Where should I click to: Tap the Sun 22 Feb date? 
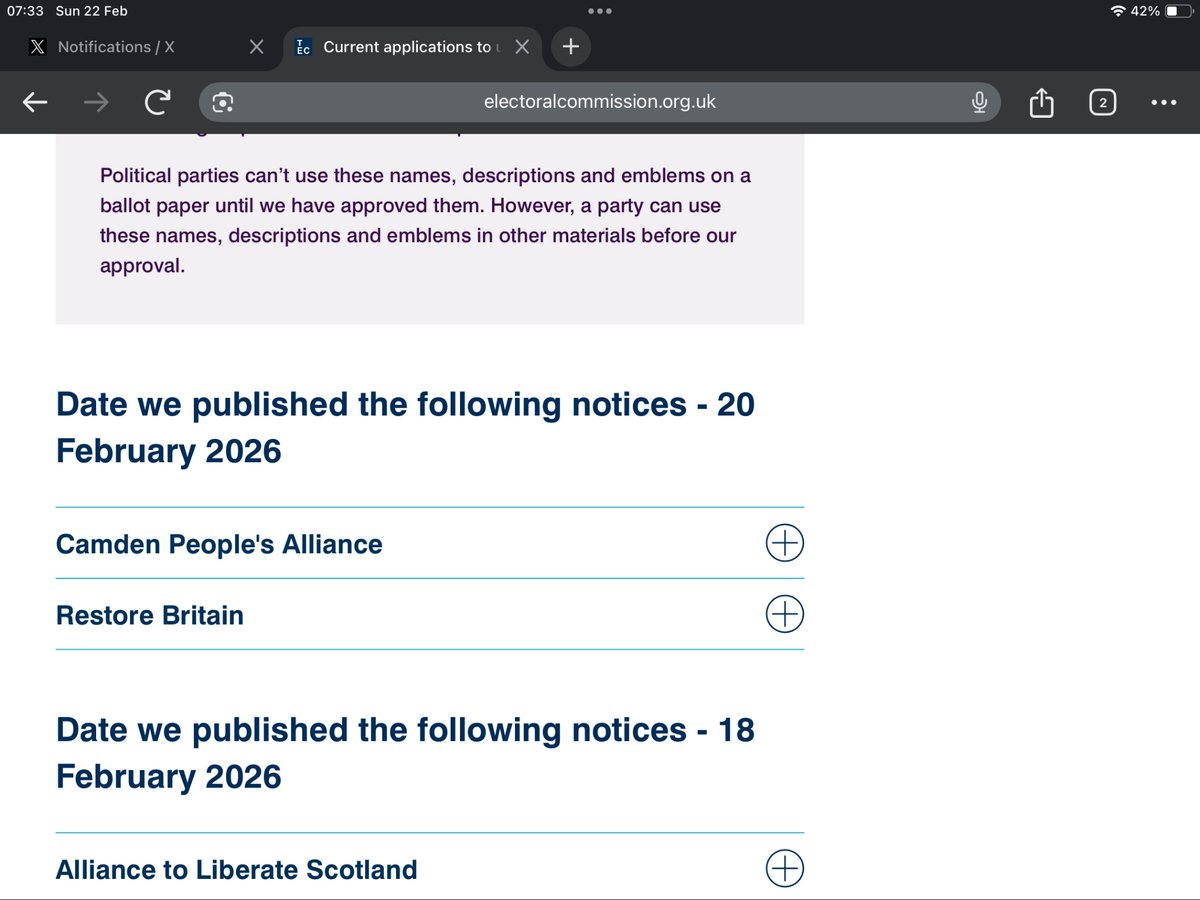(x=93, y=11)
